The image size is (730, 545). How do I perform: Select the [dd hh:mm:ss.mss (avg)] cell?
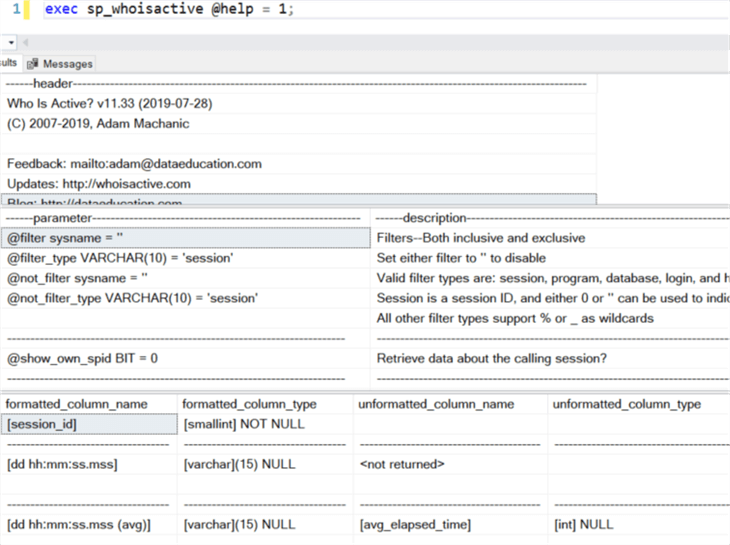[x=89, y=525]
